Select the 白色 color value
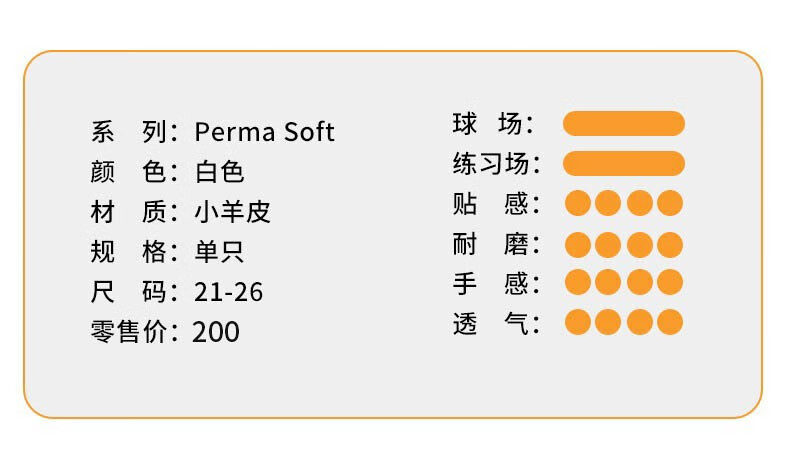 [x=219, y=172]
